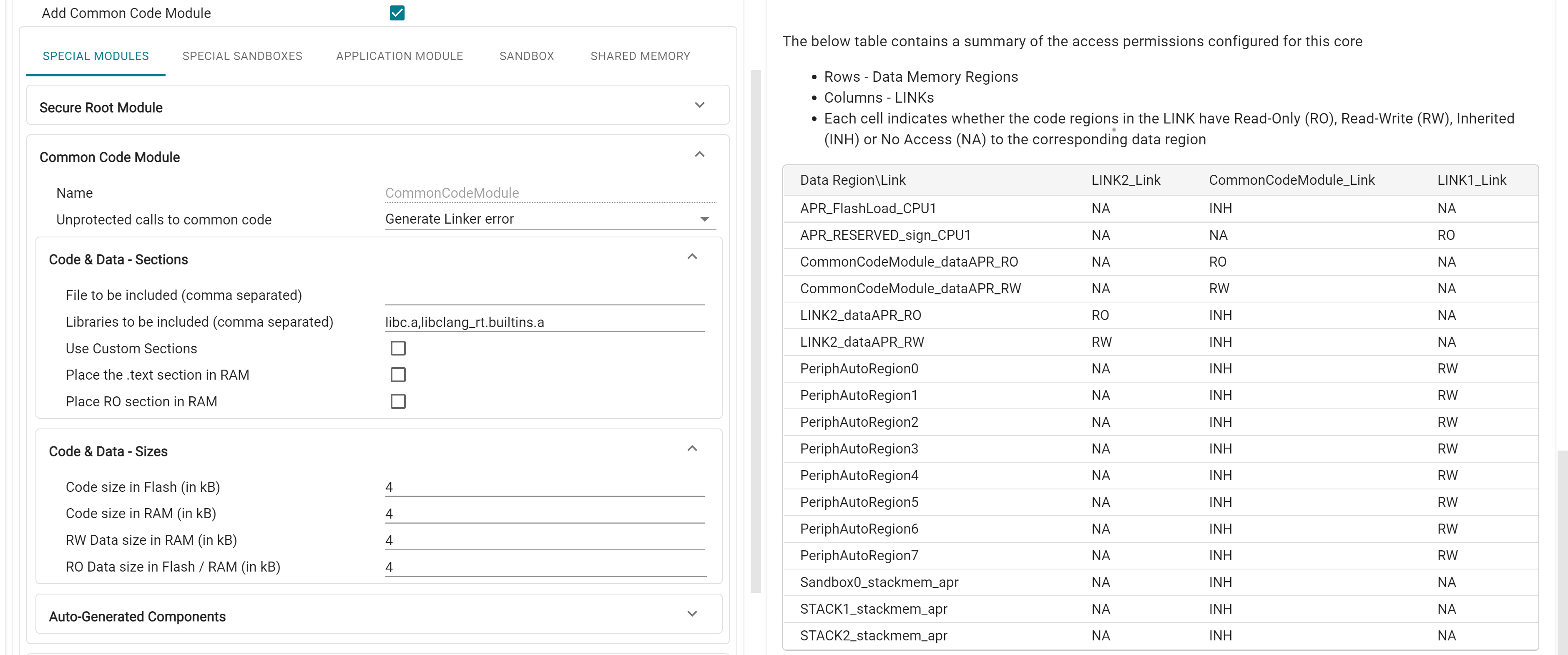1568x655 pixels.
Task: Expand the Secure Root Module section
Action: tap(699, 105)
